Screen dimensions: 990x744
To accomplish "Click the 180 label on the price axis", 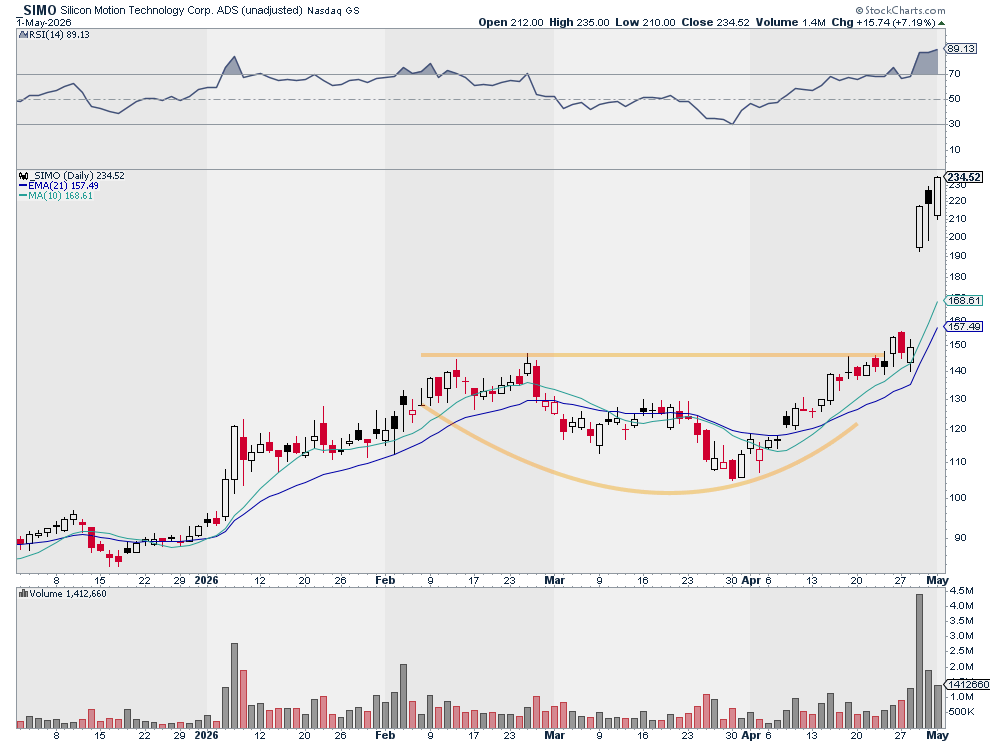I will tap(957, 277).
